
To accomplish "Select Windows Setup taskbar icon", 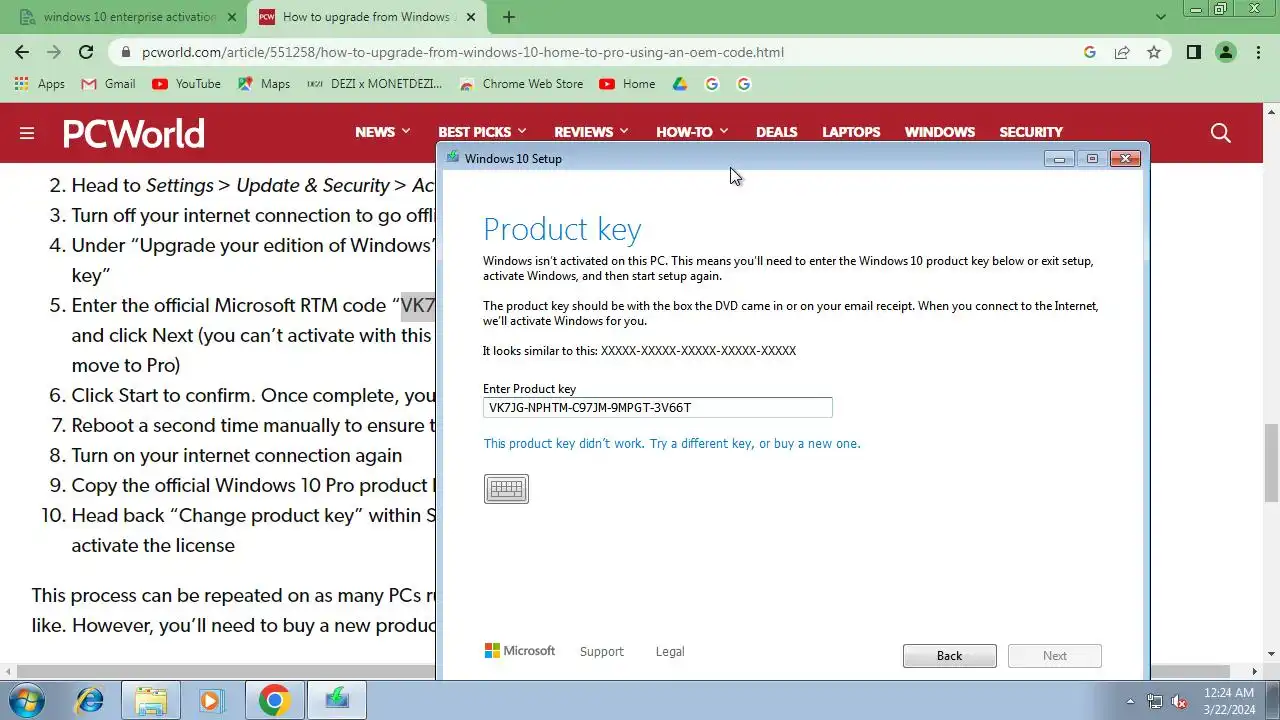I will coord(337,700).
